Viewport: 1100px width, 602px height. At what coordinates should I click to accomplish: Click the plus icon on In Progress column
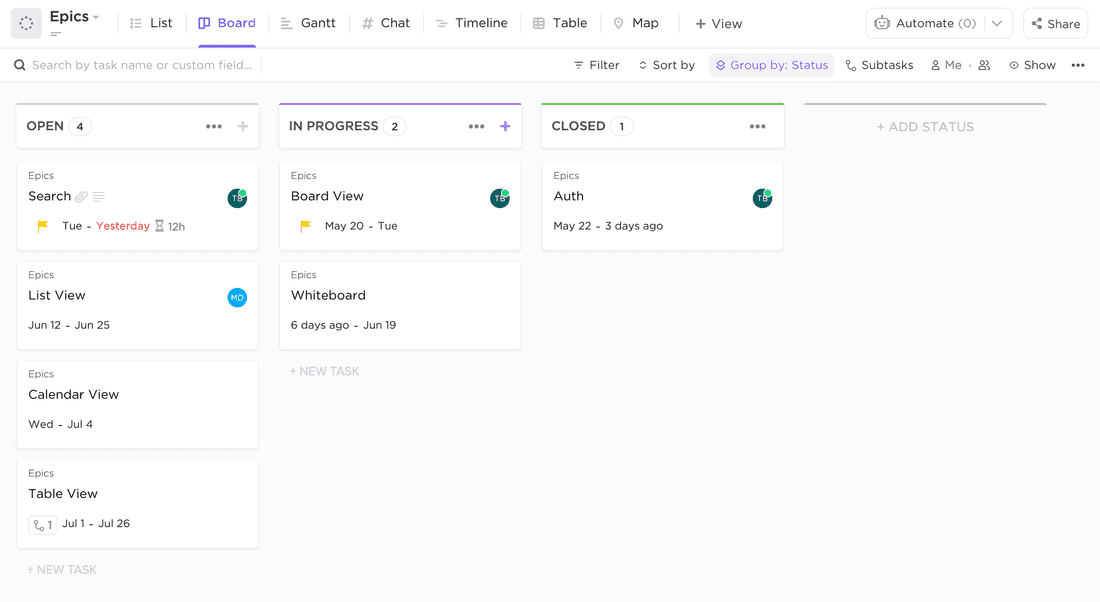pyautogui.click(x=505, y=125)
